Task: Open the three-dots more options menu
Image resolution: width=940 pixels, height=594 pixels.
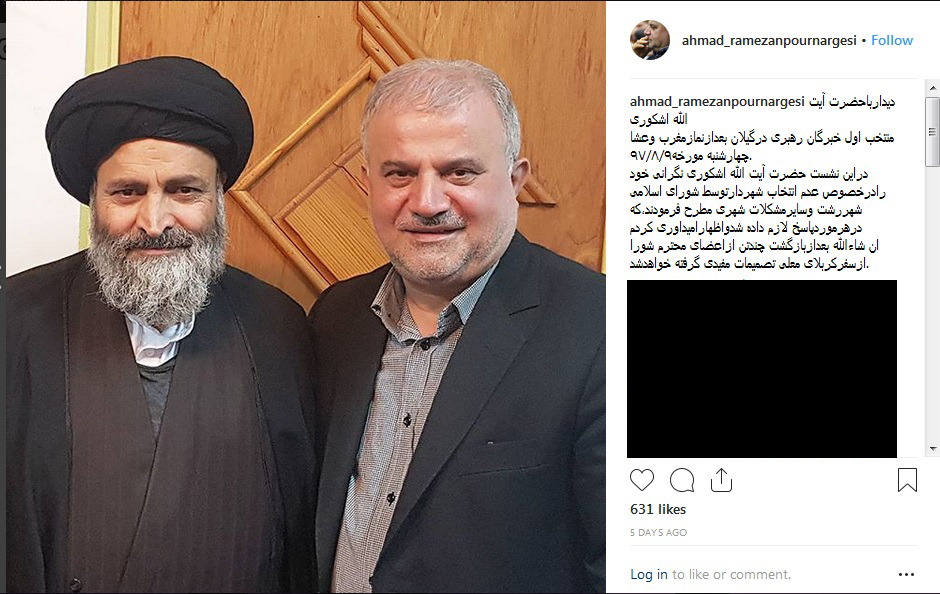Action: pyautogui.click(x=906, y=574)
